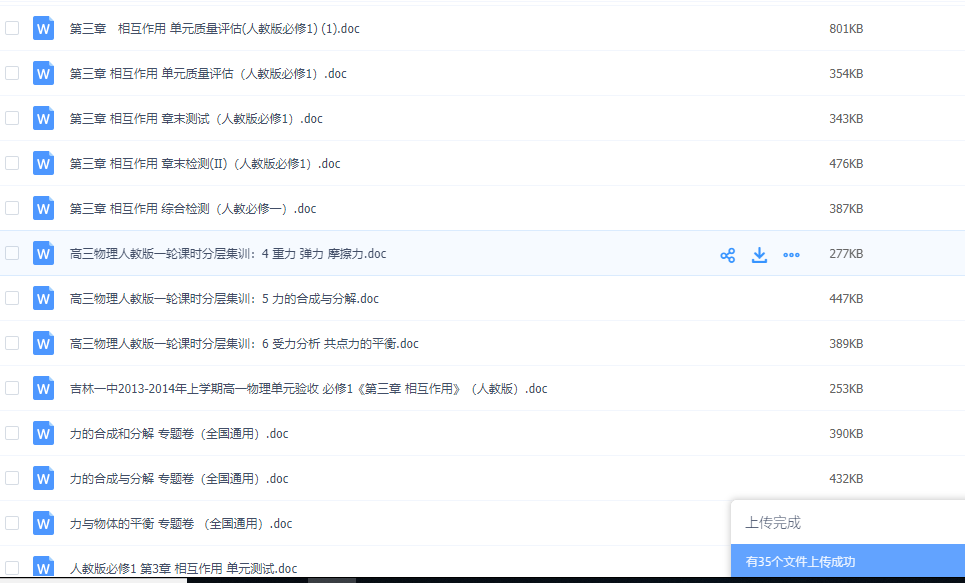Open 第三章 单元质量评估(人教版必修1) (1).doc
The height and width of the screenshot is (583, 965).
click(x=214, y=28)
